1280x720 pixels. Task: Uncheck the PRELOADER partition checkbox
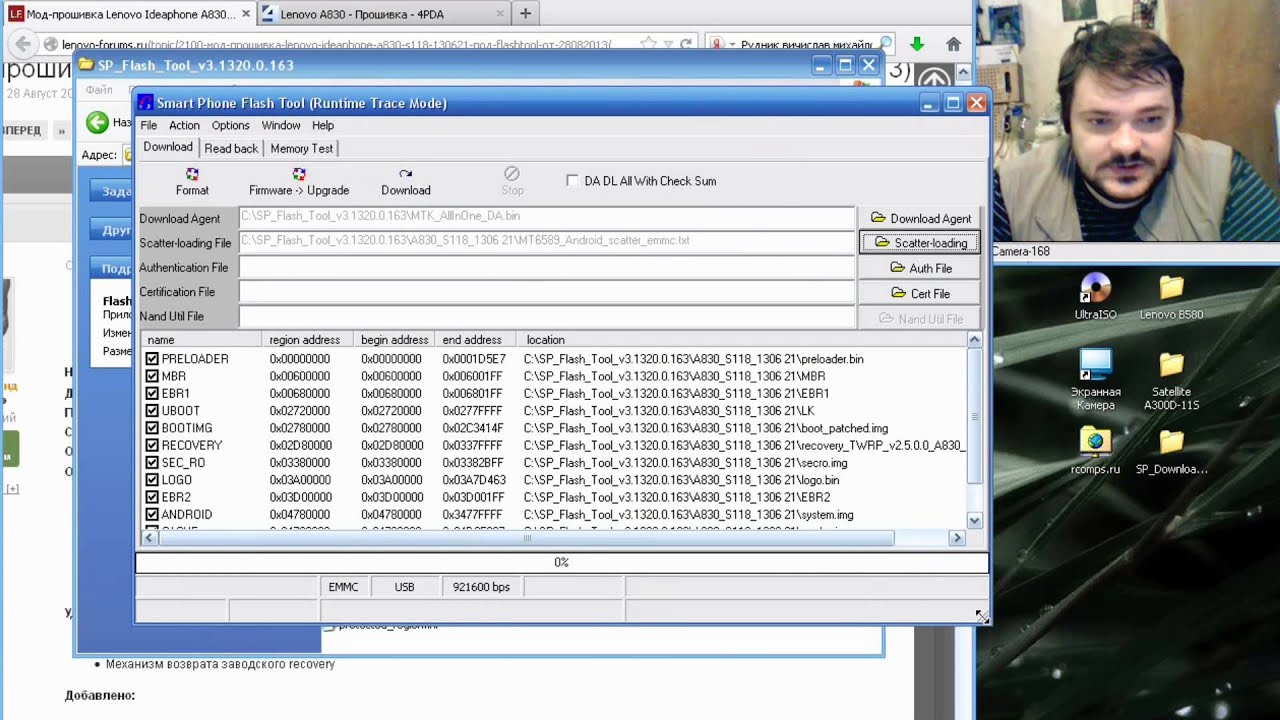point(152,359)
